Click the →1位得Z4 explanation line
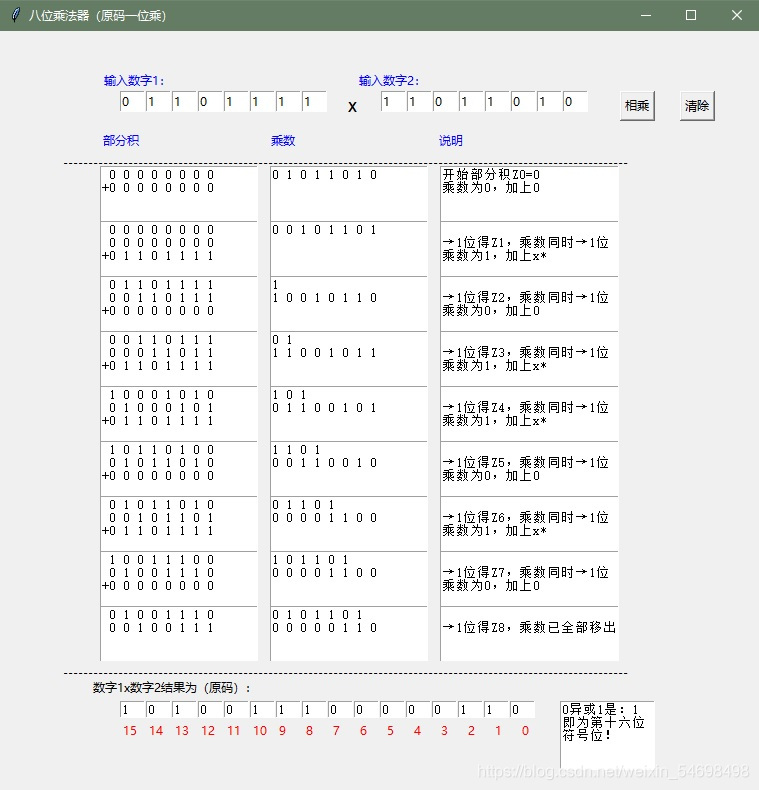The width and height of the screenshot is (759, 790). (x=526, y=407)
